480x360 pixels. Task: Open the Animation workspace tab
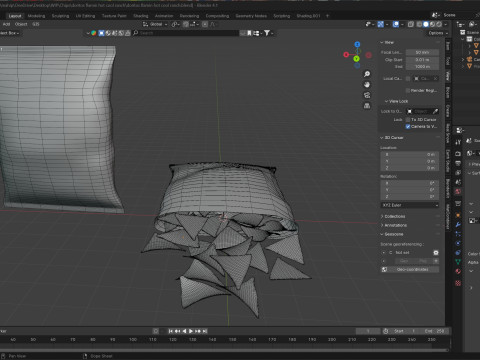[164, 16]
